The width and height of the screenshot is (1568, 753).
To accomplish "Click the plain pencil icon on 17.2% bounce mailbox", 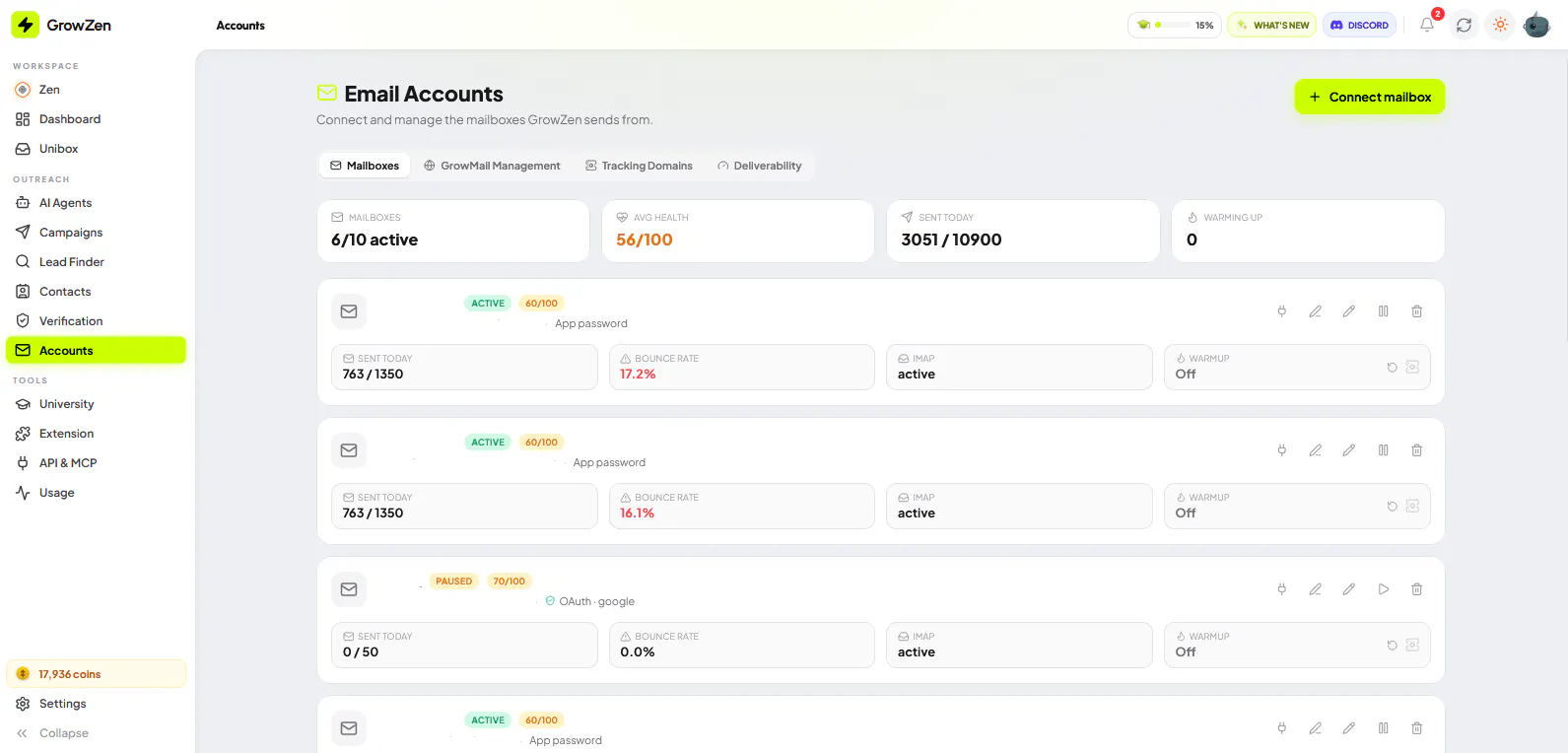I will (1349, 311).
